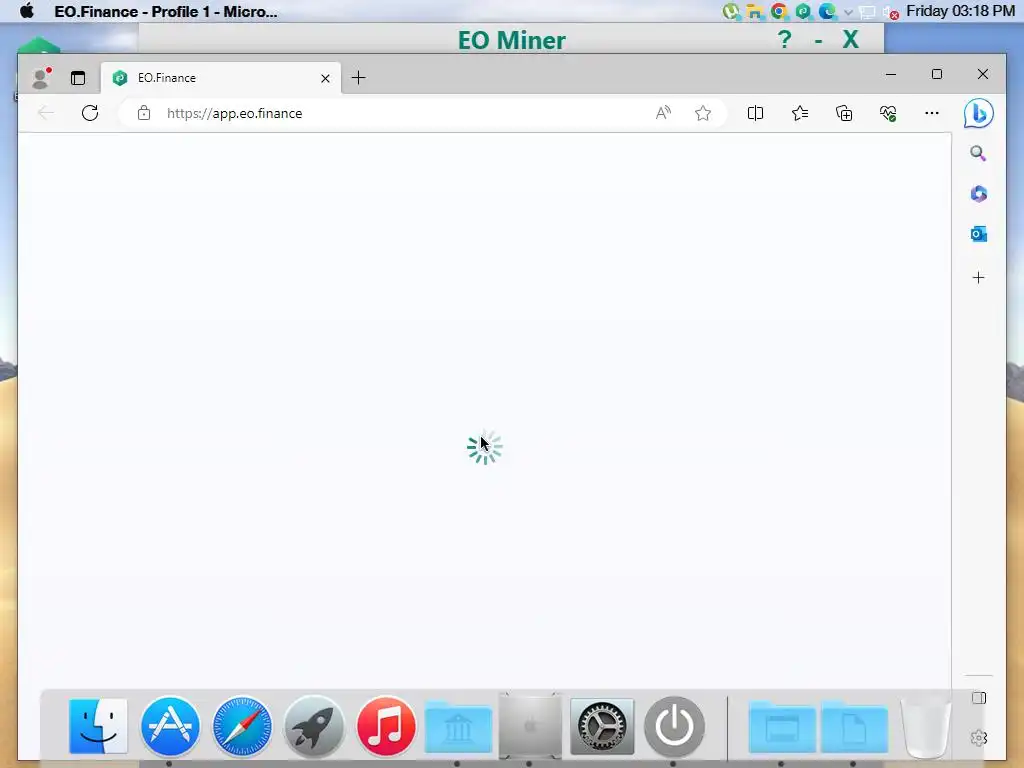This screenshot has height=768, width=1024.
Task: Open Browser essentials heart icon
Action: (888, 113)
